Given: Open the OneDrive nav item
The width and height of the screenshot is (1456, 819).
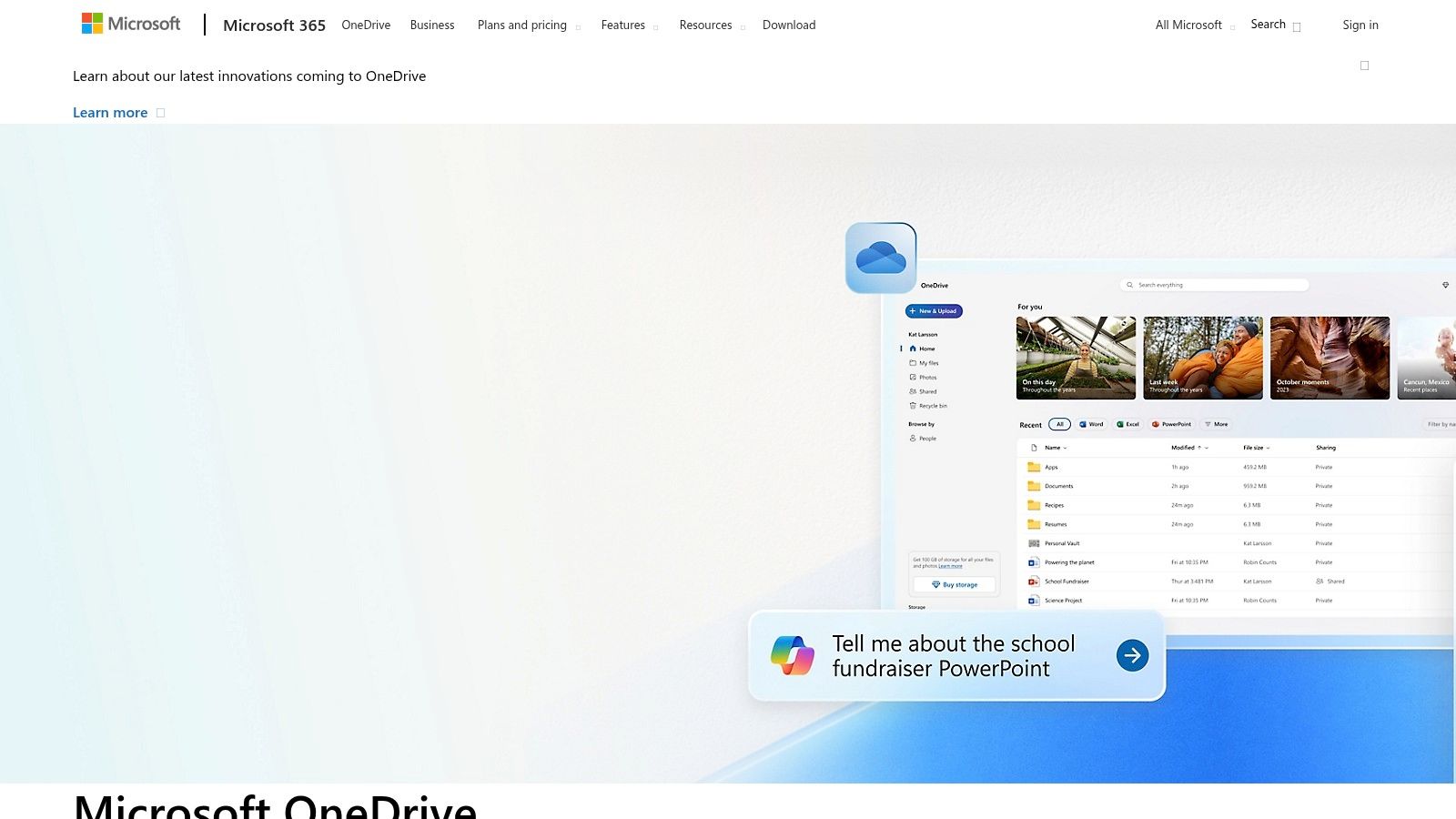Looking at the screenshot, I should pos(366,25).
